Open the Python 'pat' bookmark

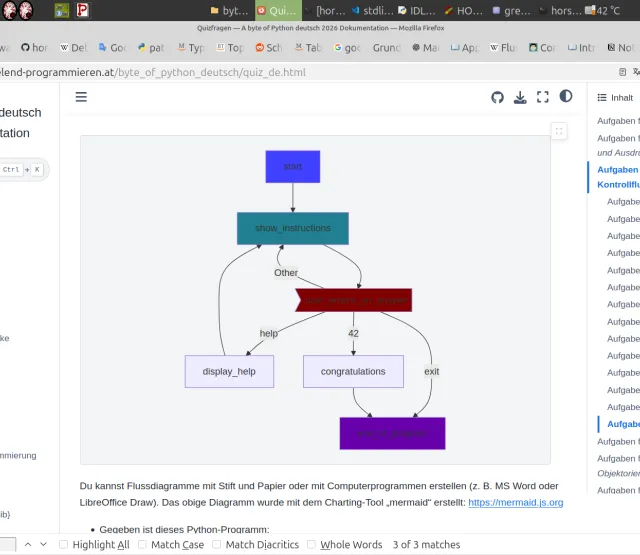[151, 48]
